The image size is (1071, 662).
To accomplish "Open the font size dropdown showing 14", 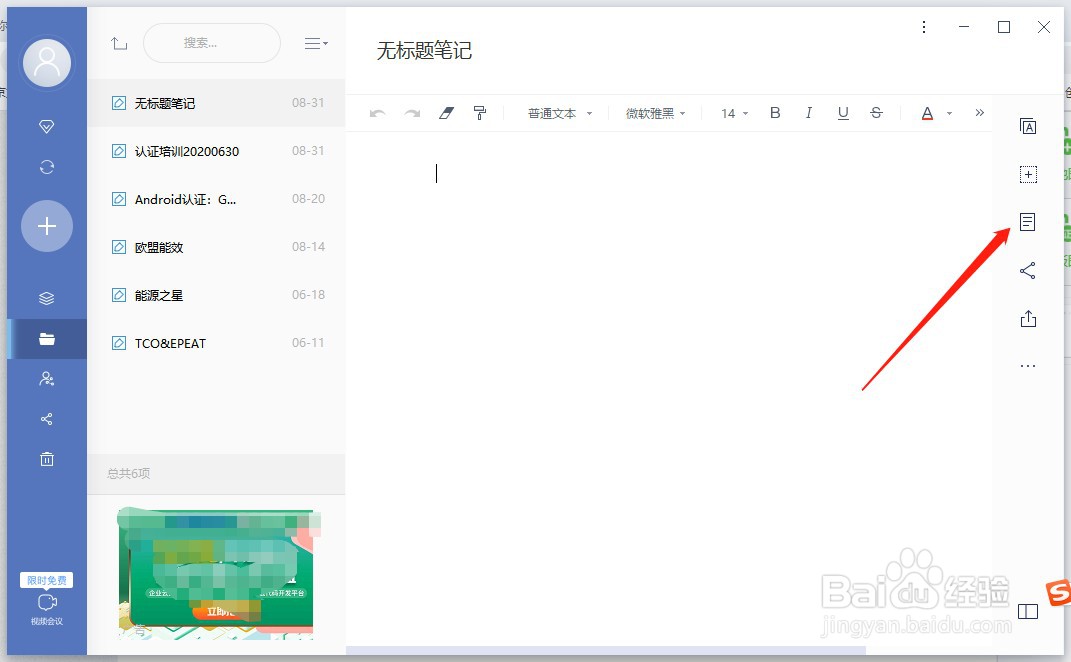I will pos(731,113).
